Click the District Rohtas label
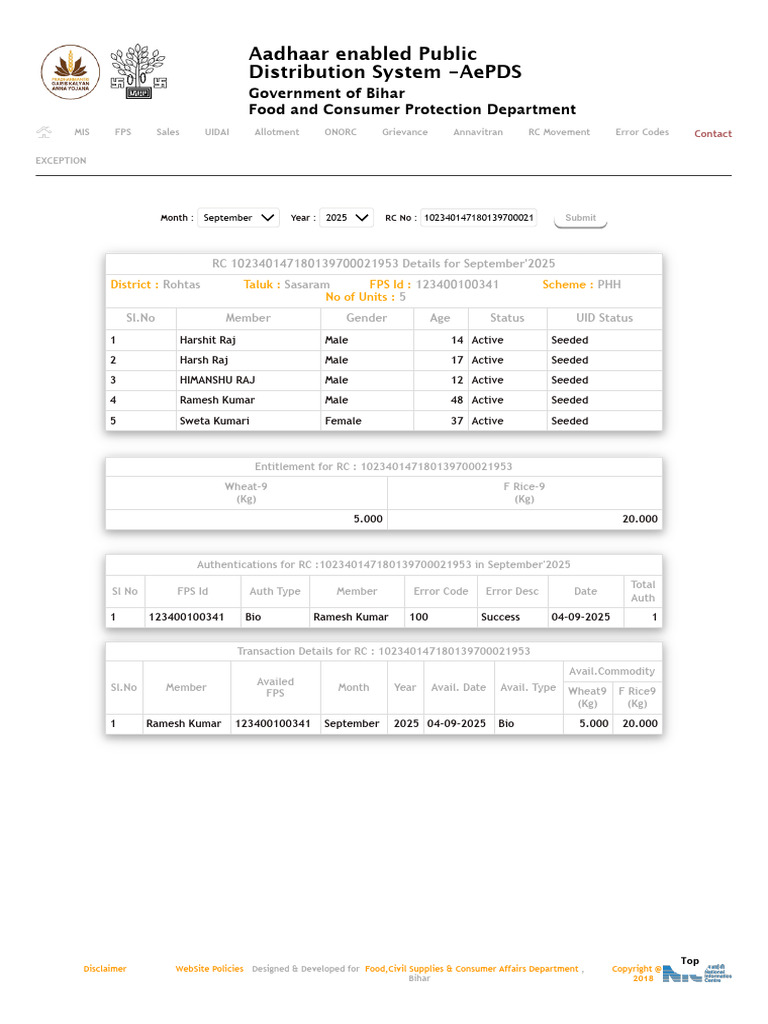This screenshot has height=1024, width=768. click(x=155, y=285)
